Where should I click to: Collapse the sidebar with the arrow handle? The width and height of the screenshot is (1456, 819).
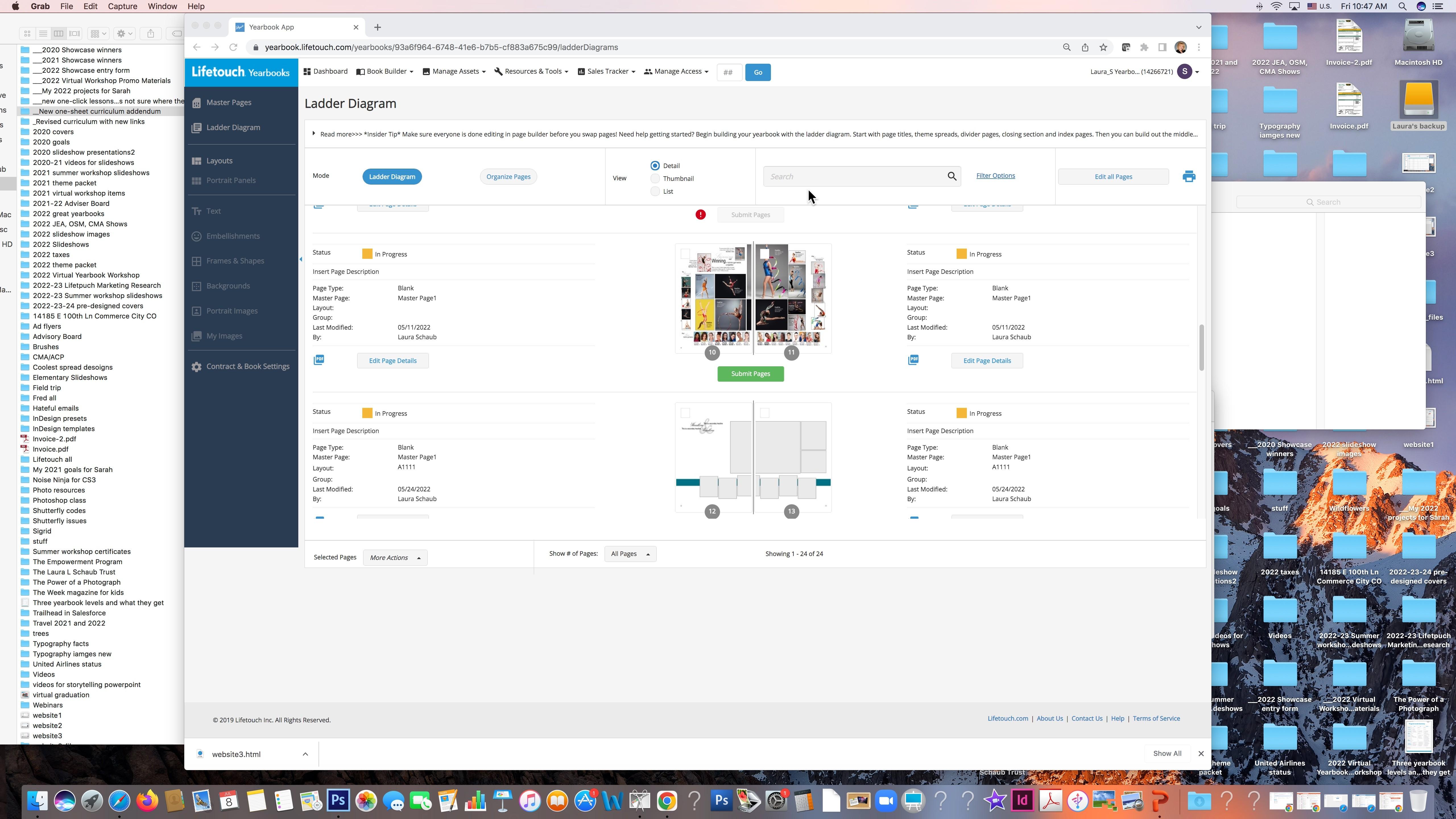pyautogui.click(x=301, y=259)
